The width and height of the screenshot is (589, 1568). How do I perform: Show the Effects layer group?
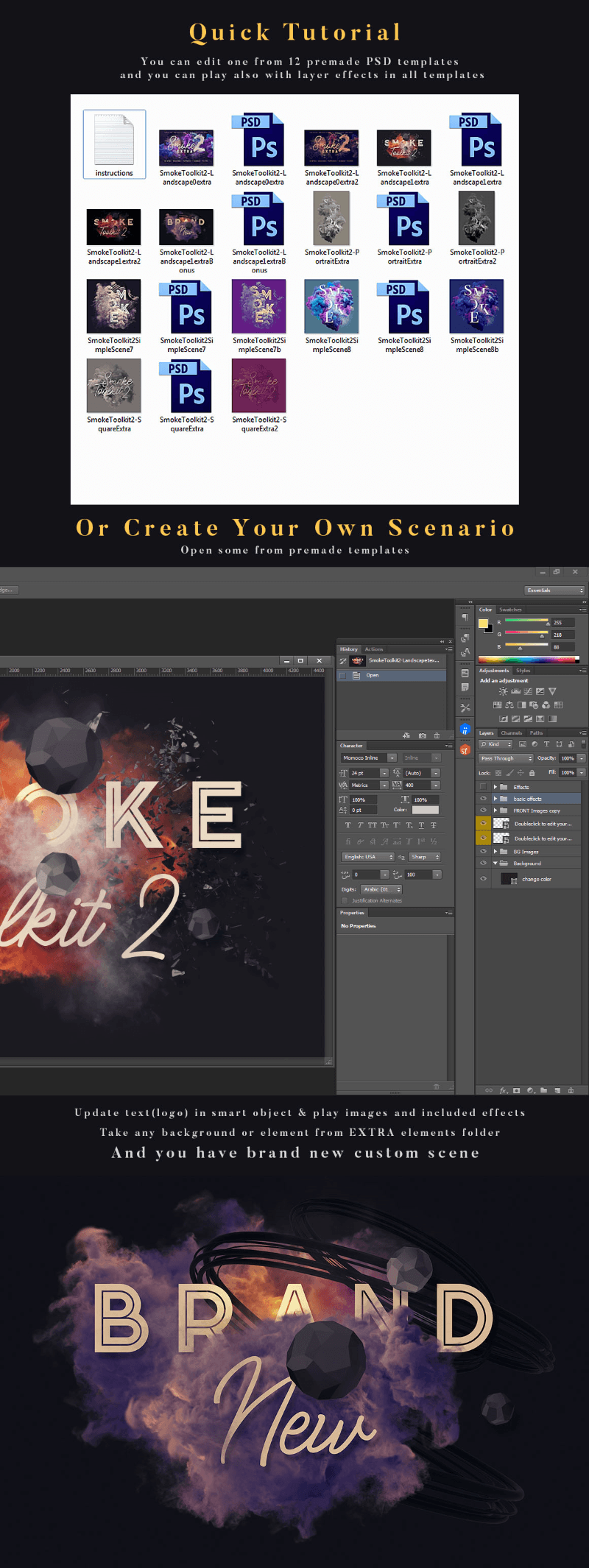pyautogui.click(x=483, y=787)
